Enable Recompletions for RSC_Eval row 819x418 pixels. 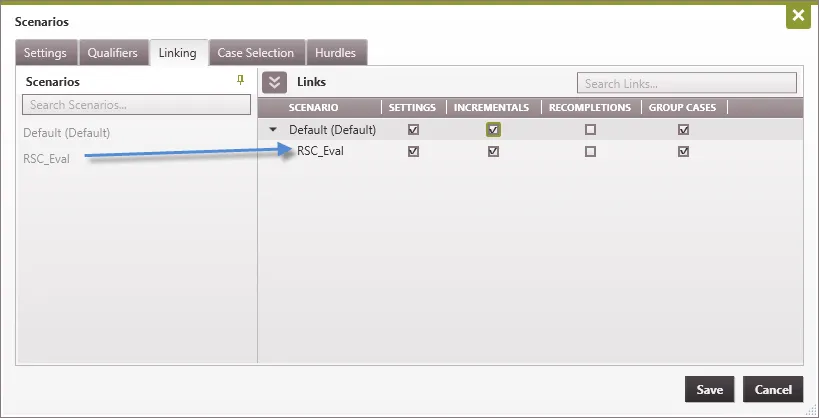(590, 152)
